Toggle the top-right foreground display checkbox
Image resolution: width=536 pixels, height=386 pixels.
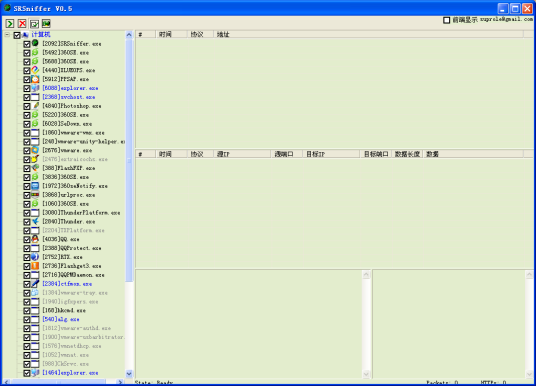(x=446, y=20)
